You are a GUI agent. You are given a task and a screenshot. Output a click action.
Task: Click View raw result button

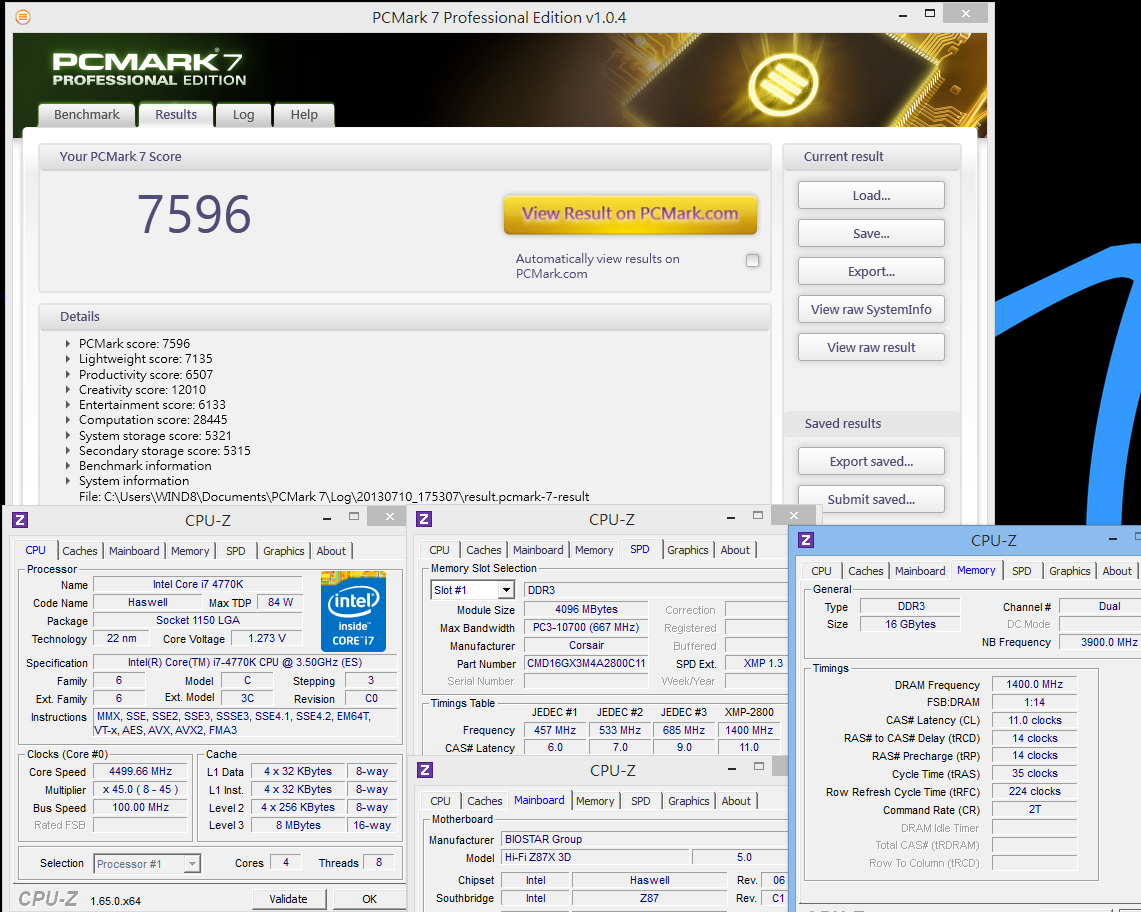tap(871, 347)
